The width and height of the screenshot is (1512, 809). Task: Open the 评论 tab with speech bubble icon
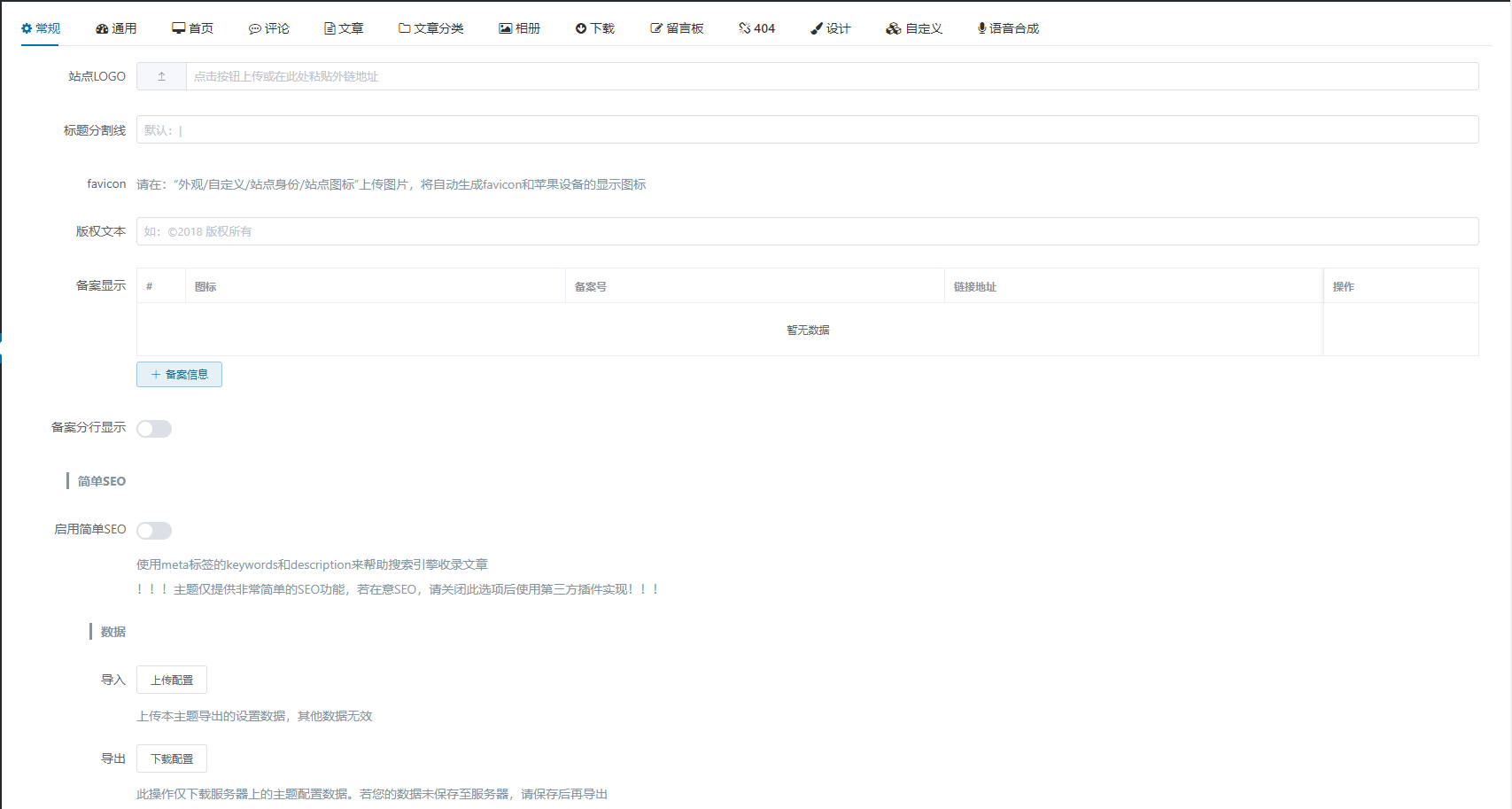click(269, 28)
